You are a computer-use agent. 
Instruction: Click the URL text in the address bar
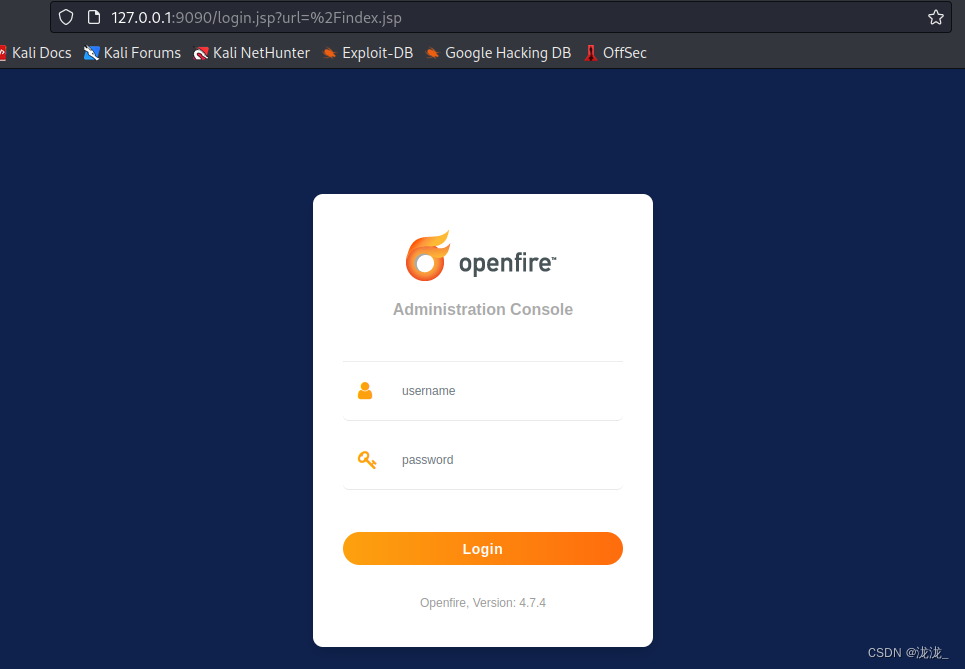257,17
